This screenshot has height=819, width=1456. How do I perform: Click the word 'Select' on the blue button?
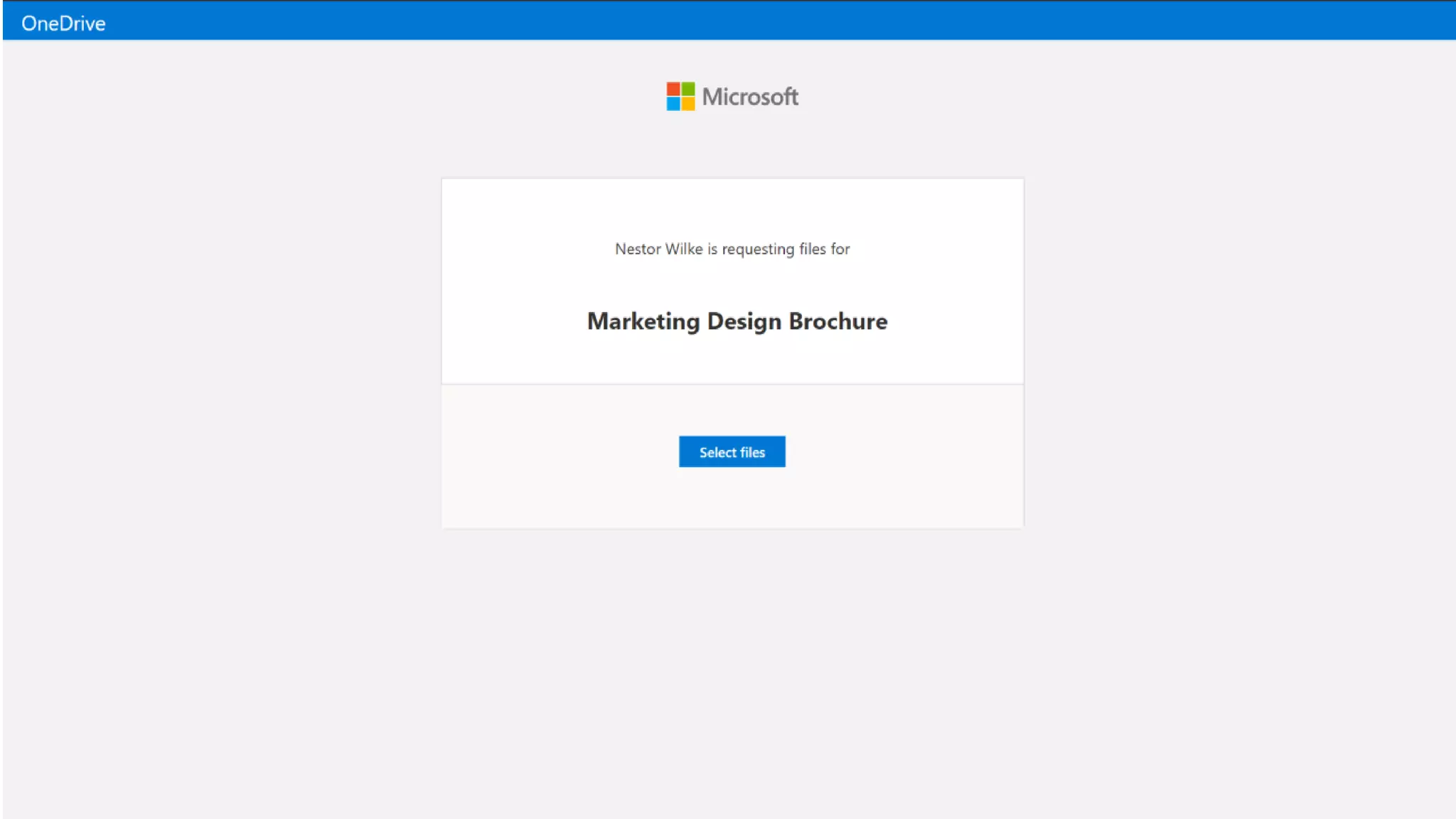tap(717, 452)
